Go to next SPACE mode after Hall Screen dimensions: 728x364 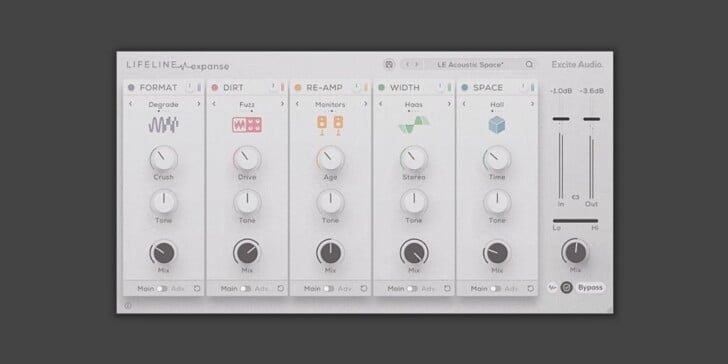(x=532, y=104)
